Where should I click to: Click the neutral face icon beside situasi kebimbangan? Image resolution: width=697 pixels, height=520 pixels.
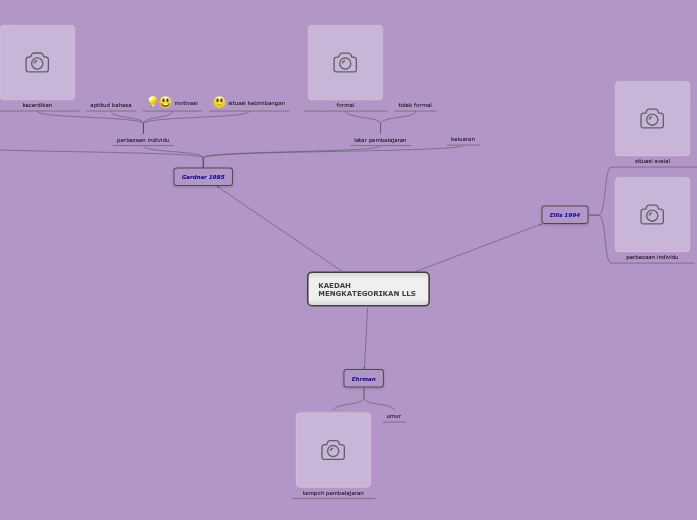(219, 102)
